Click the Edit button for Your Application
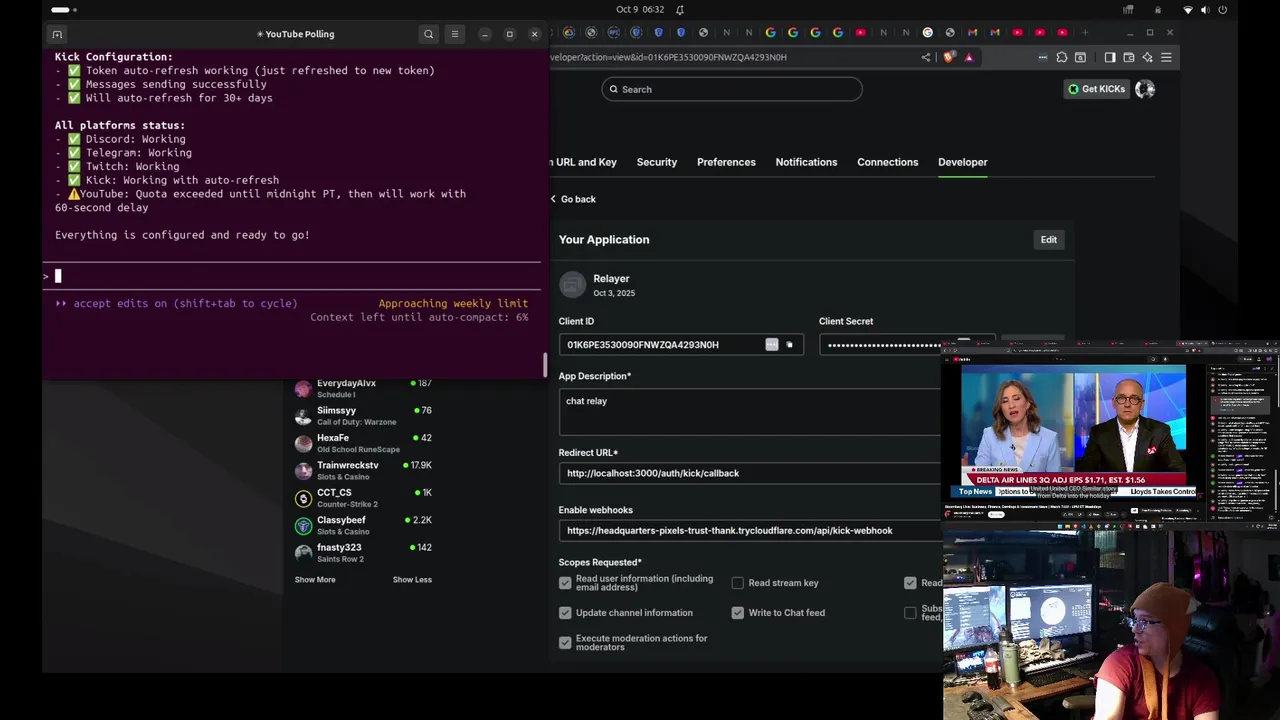Viewport: 1280px width, 720px height. [1049, 240]
